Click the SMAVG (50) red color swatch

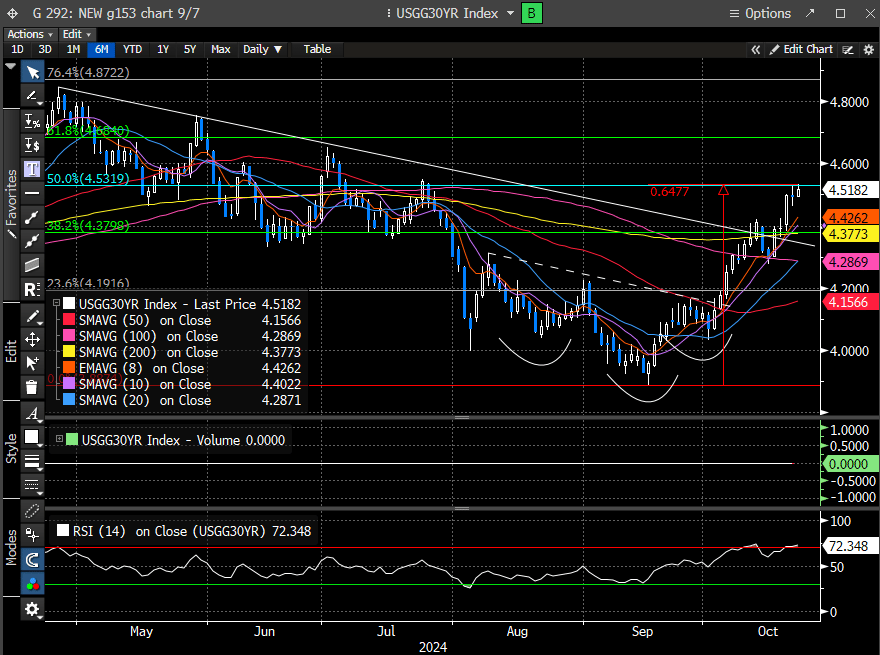point(68,320)
